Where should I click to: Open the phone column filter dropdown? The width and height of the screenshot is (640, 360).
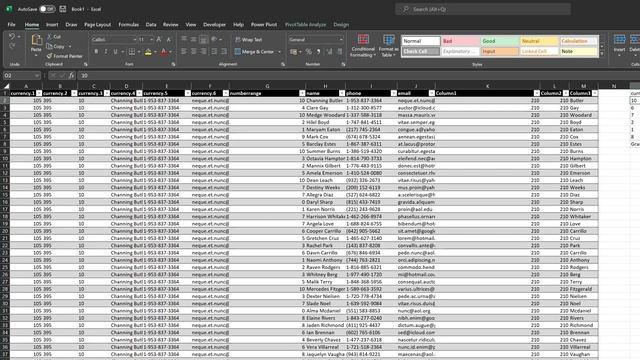click(x=393, y=93)
